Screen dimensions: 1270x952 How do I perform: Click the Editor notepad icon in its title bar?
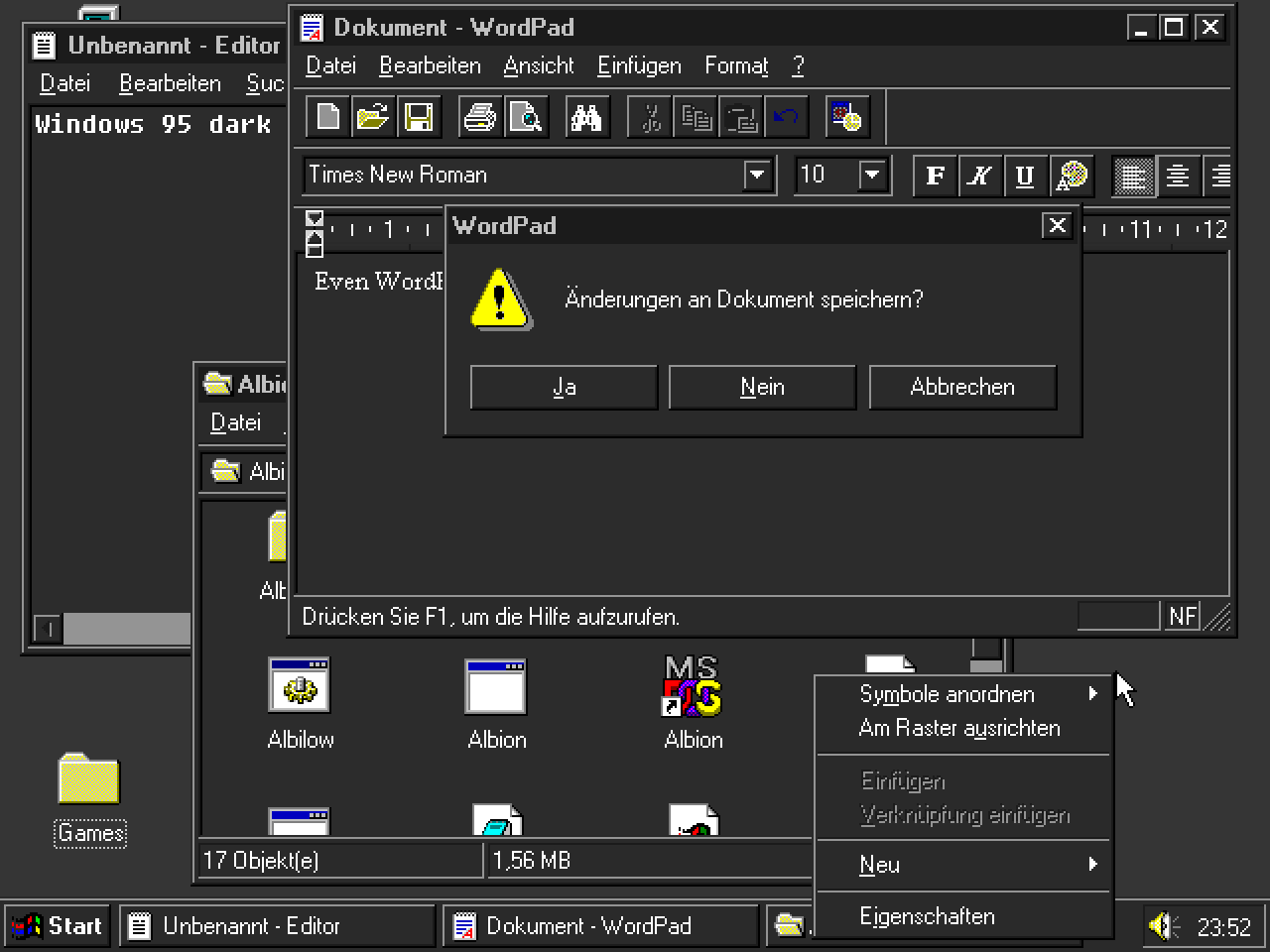(x=44, y=45)
